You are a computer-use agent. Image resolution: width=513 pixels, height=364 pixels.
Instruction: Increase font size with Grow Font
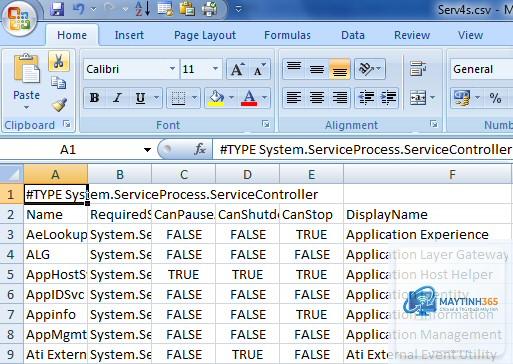click(237, 69)
